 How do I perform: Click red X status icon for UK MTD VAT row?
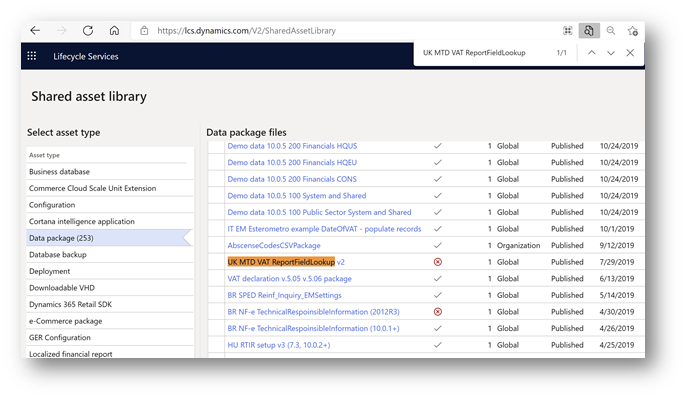[x=438, y=262]
